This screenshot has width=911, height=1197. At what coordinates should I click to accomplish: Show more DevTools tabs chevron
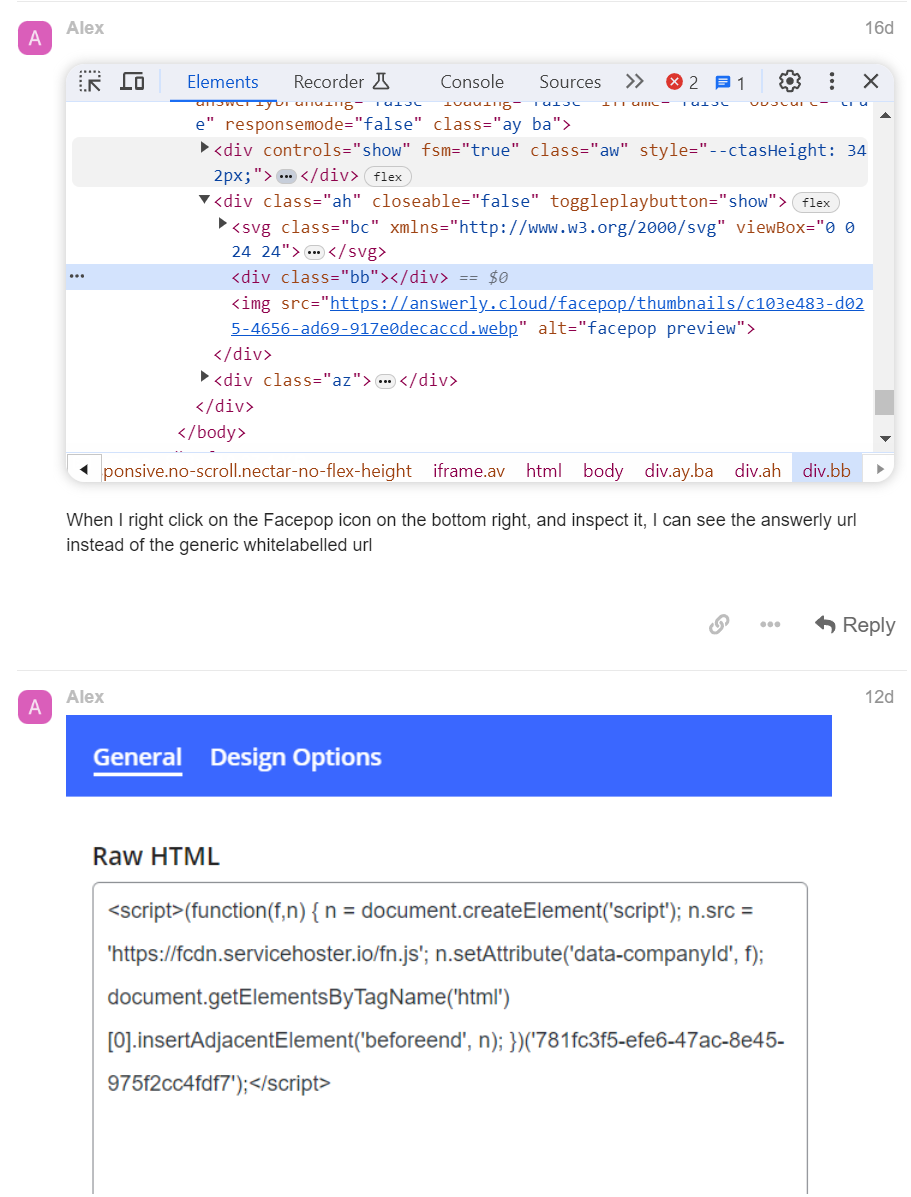click(635, 81)
